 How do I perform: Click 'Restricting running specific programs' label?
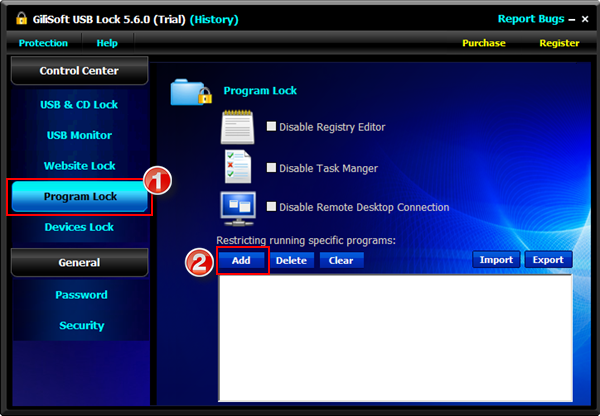point(306,240)
